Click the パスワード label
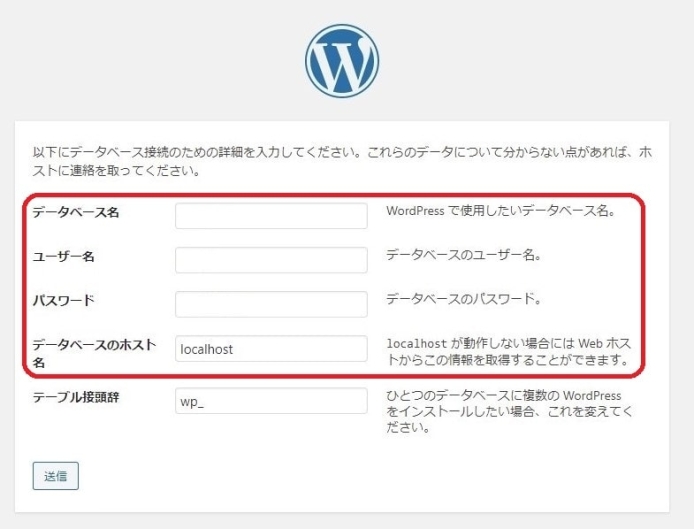 [64, 301]
